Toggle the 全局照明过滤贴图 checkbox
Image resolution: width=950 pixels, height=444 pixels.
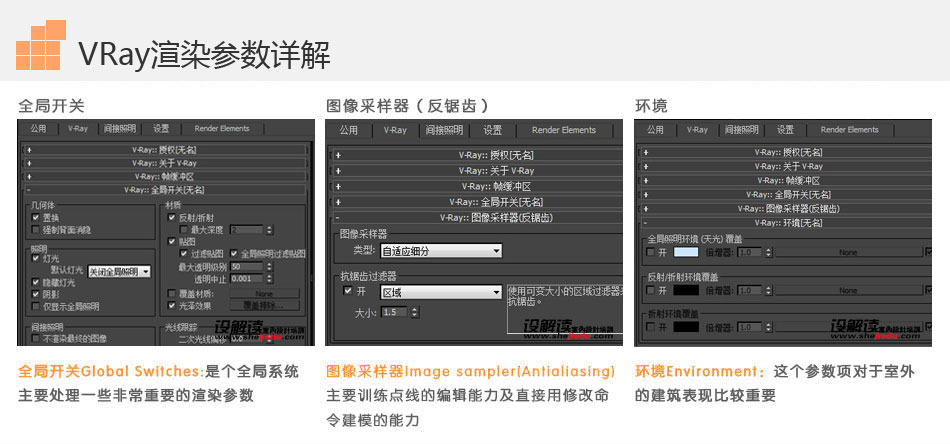pos(234,254)
